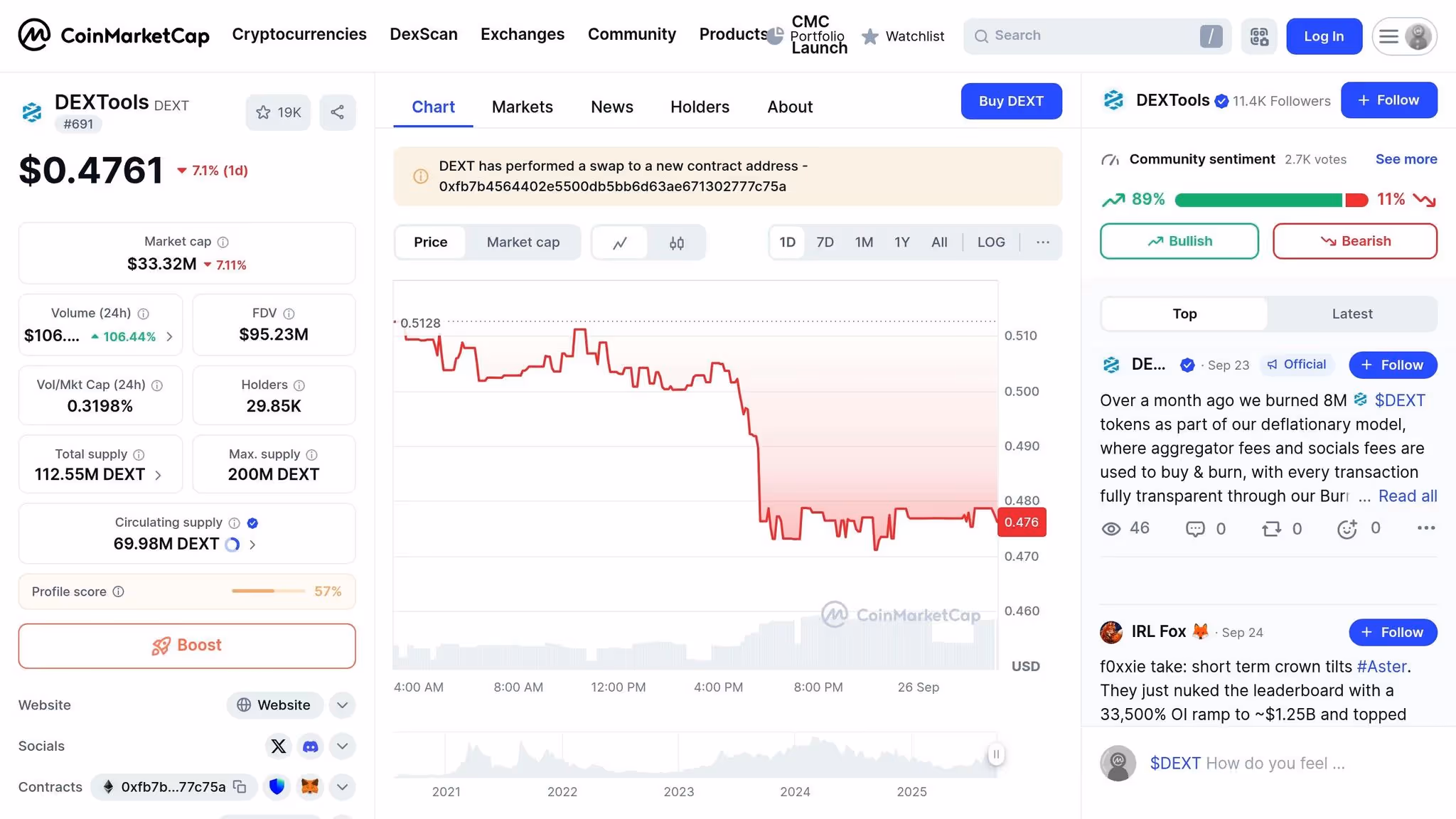Viewport: 1456px width, 819px height.
Task: Copy the DEXT contract address
Action: click(x=240, y=787)
